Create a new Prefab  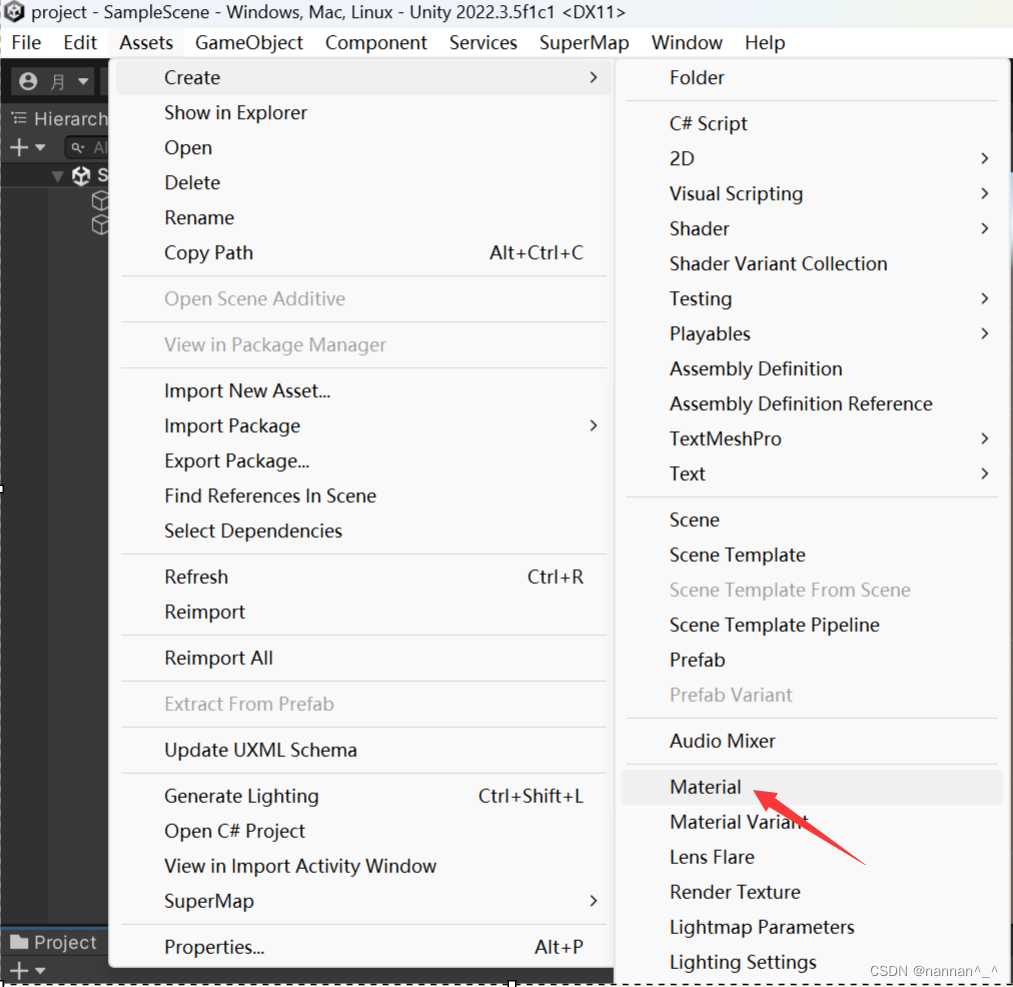[x=812, y=660]
